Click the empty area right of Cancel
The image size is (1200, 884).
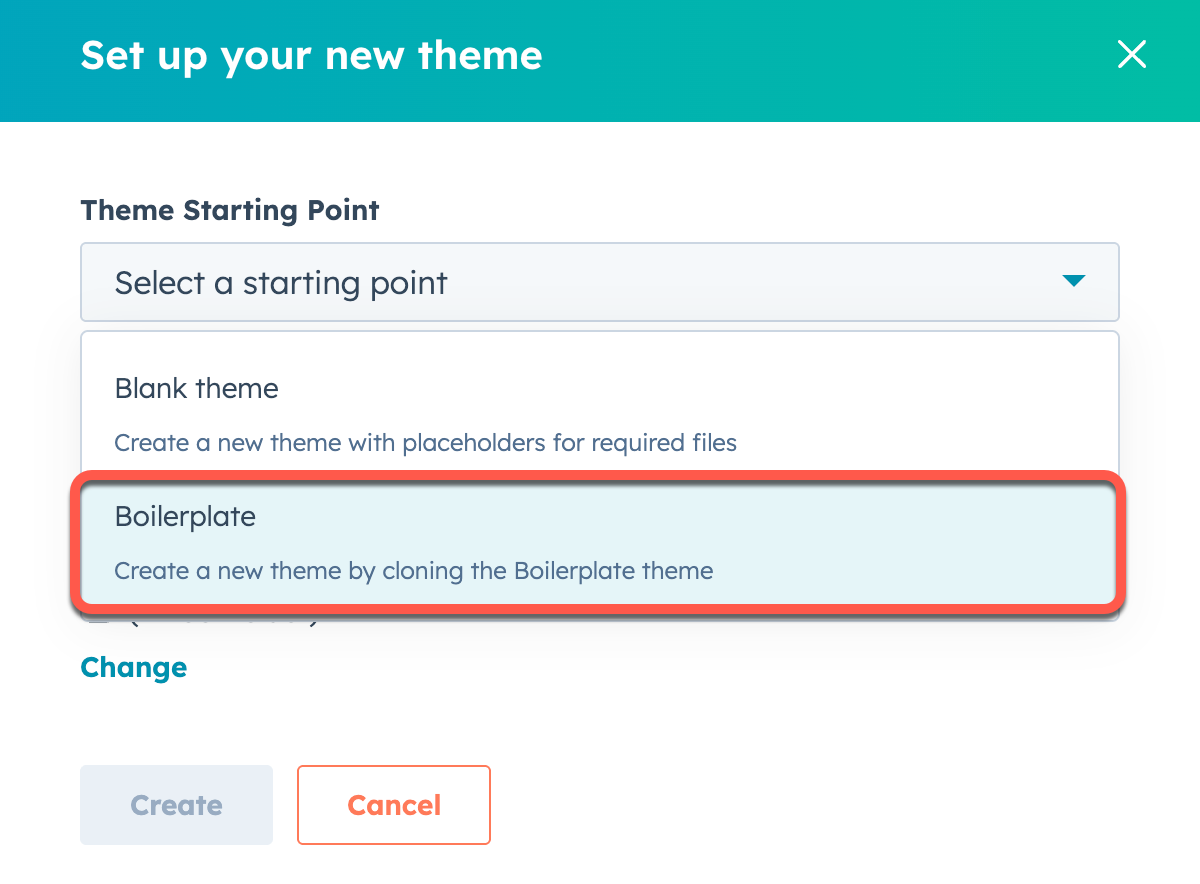point(800,805)
